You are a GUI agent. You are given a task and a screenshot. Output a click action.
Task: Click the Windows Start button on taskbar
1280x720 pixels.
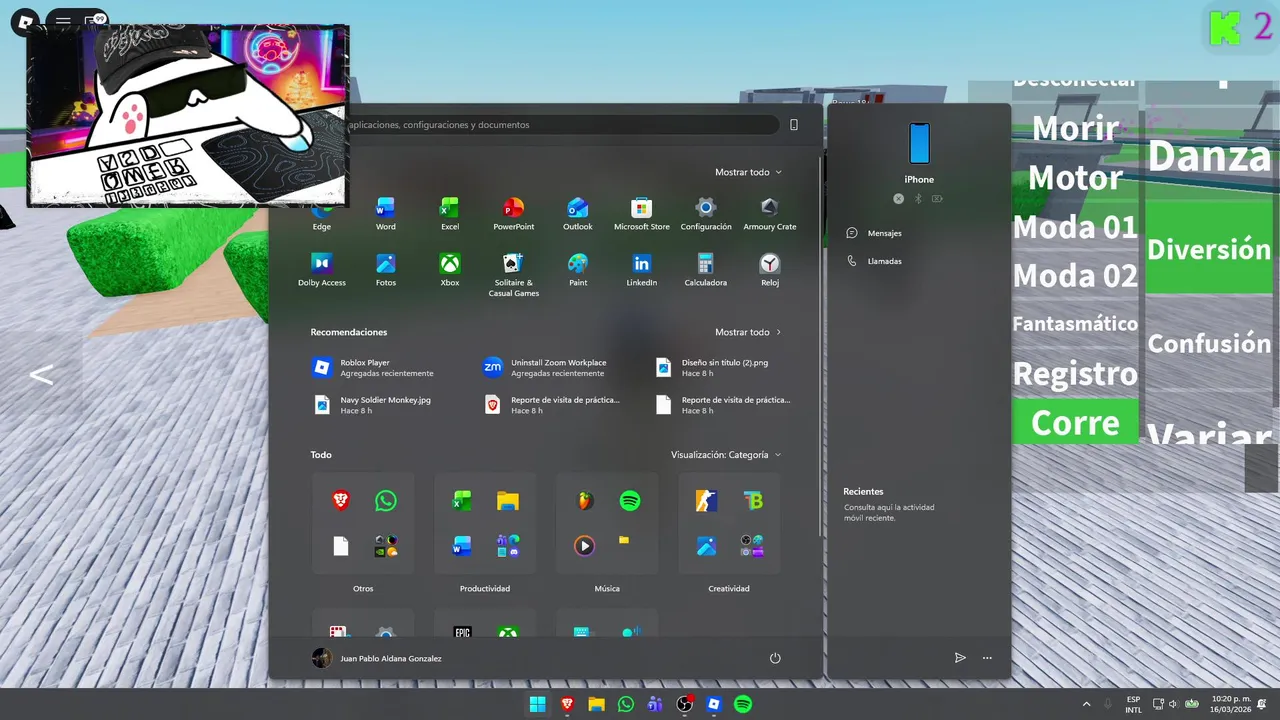pyautogui.click(x=537, y=704)
